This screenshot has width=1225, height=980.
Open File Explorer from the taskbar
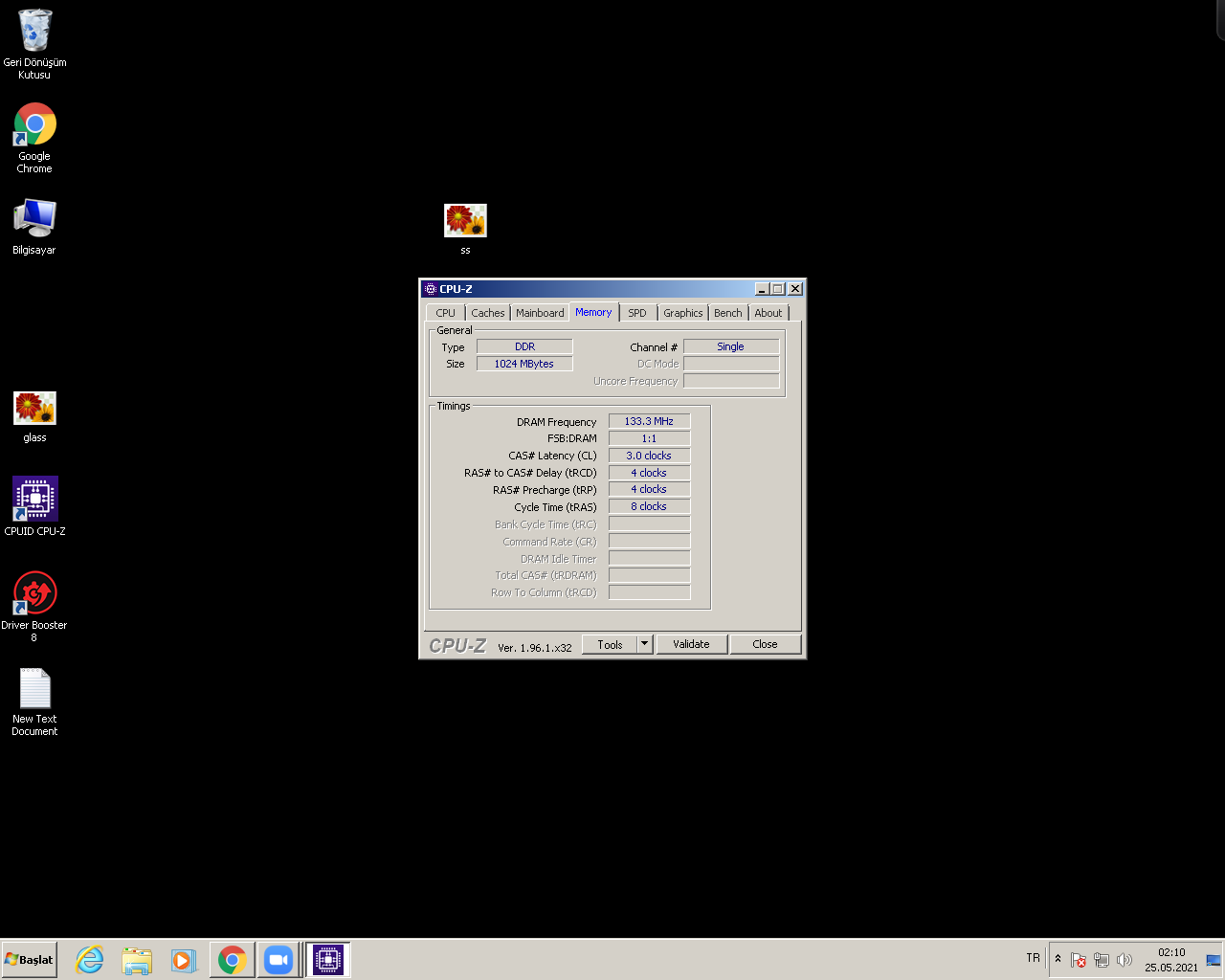(137, 960)
